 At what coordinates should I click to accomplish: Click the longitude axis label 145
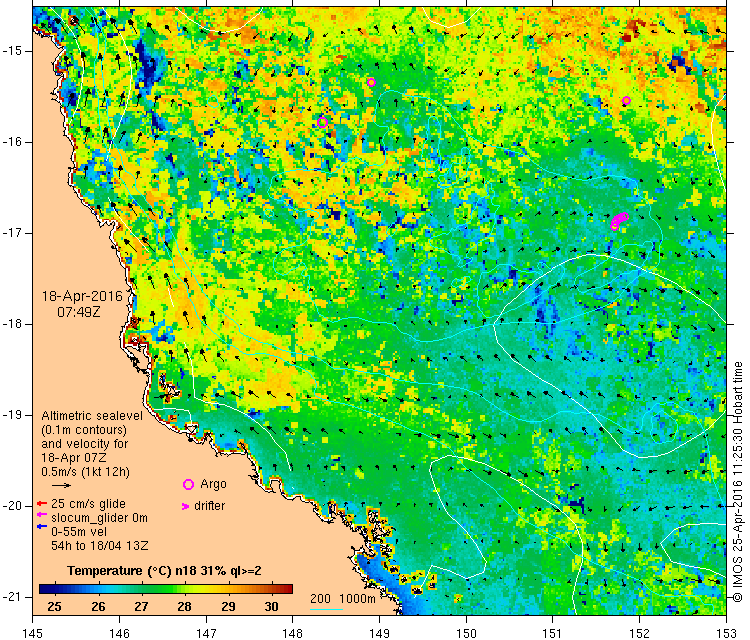pos(33,633)
